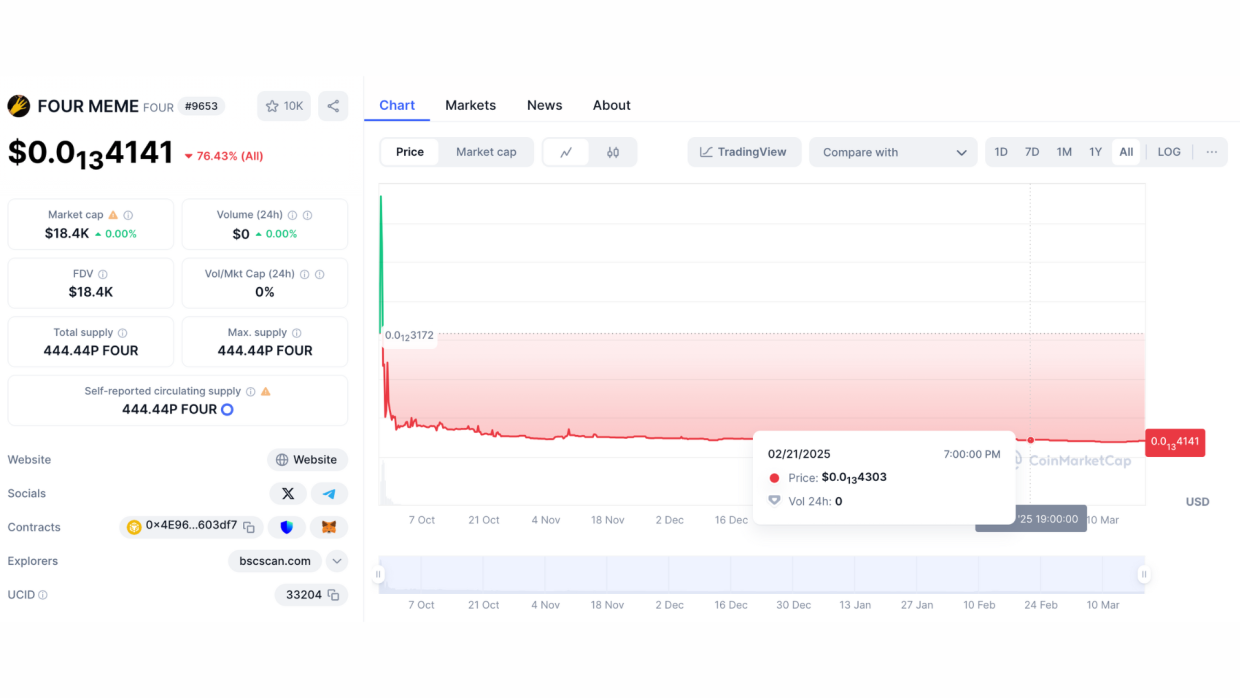Image resolution: width=1240 pixels, height=698 pixels.
Task: Open the X social link
Action: click(288, 493)
